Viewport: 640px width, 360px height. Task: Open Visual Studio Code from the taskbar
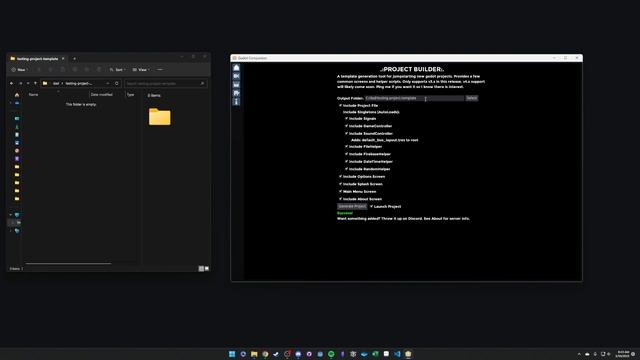pos(397,354)
